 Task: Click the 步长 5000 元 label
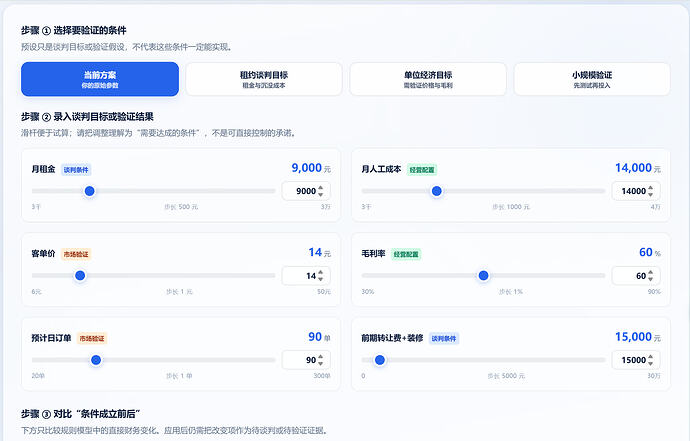[x=506, y=376]
